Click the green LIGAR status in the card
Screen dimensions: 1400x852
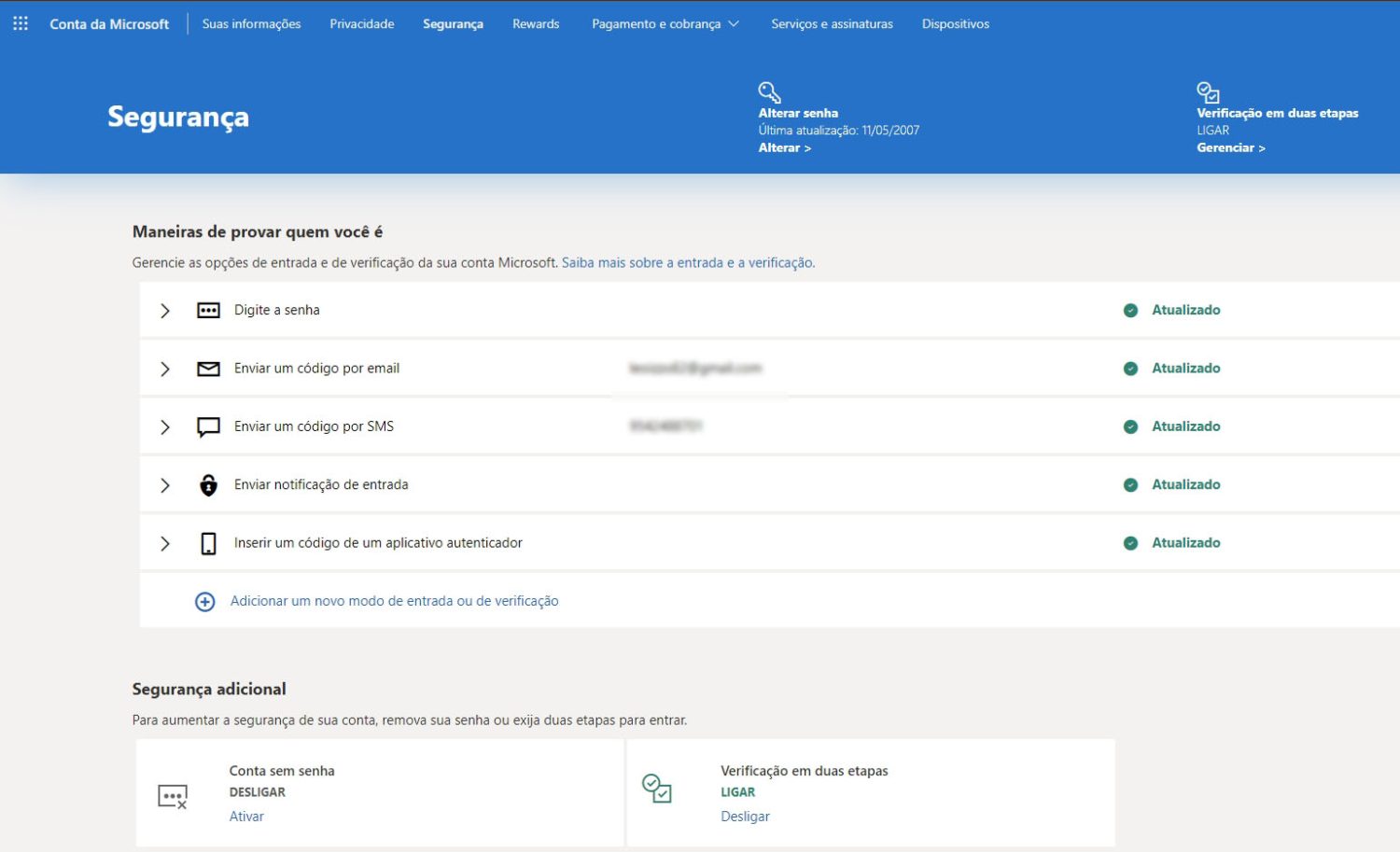coord(737,792)
